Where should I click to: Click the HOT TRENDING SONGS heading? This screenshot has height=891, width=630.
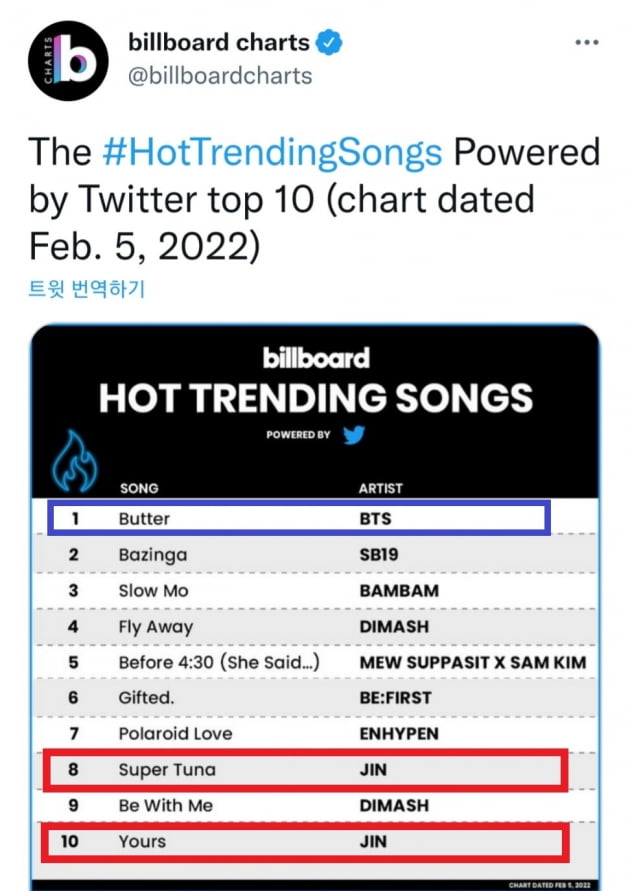316,397
